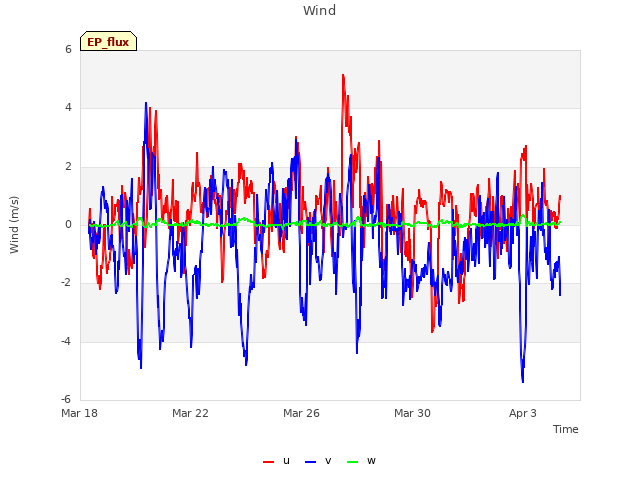Click the Wind chart title
Viewport: 640px width, 480px height.
[320, 10]
